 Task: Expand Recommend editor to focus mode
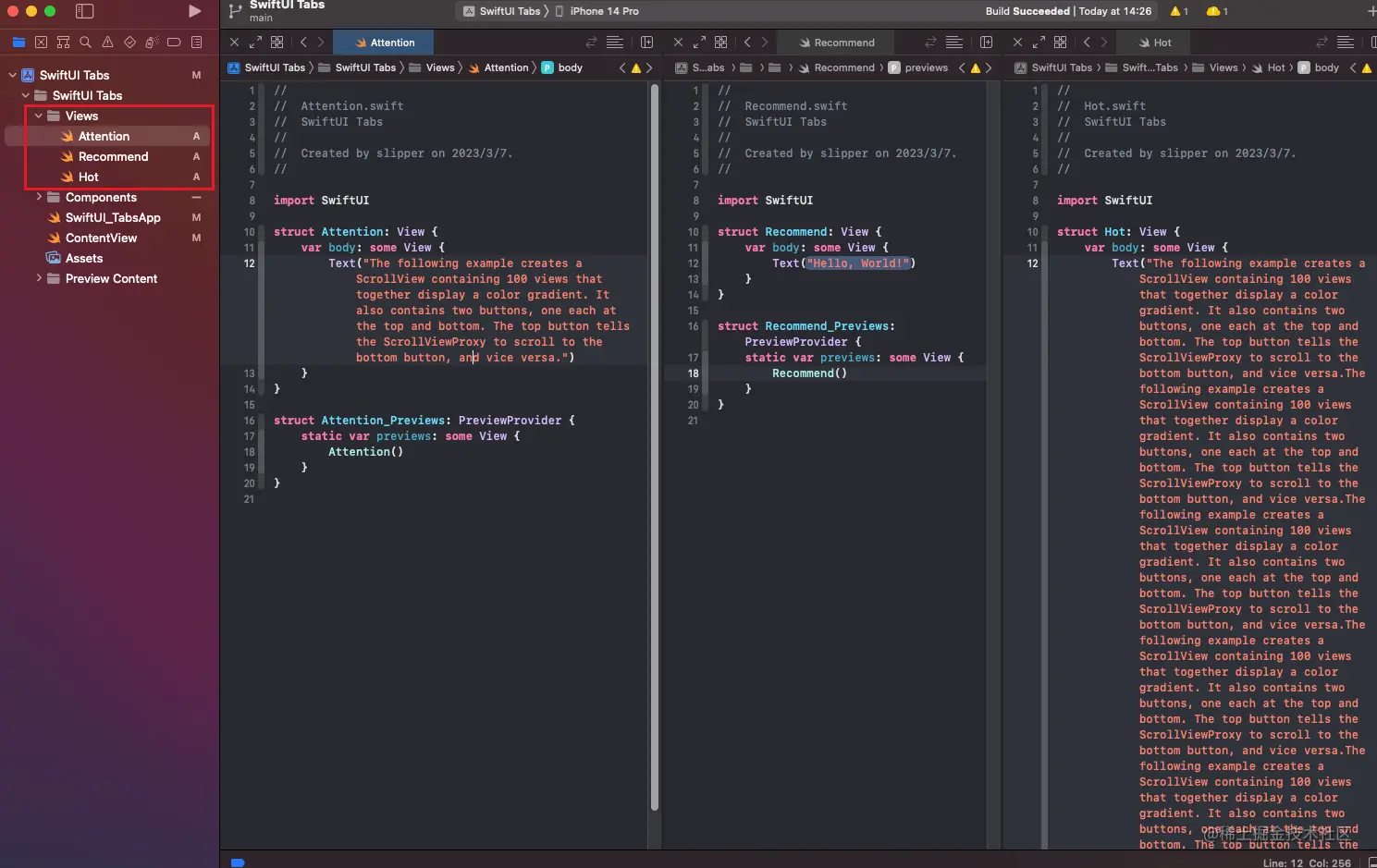point(699,43)
